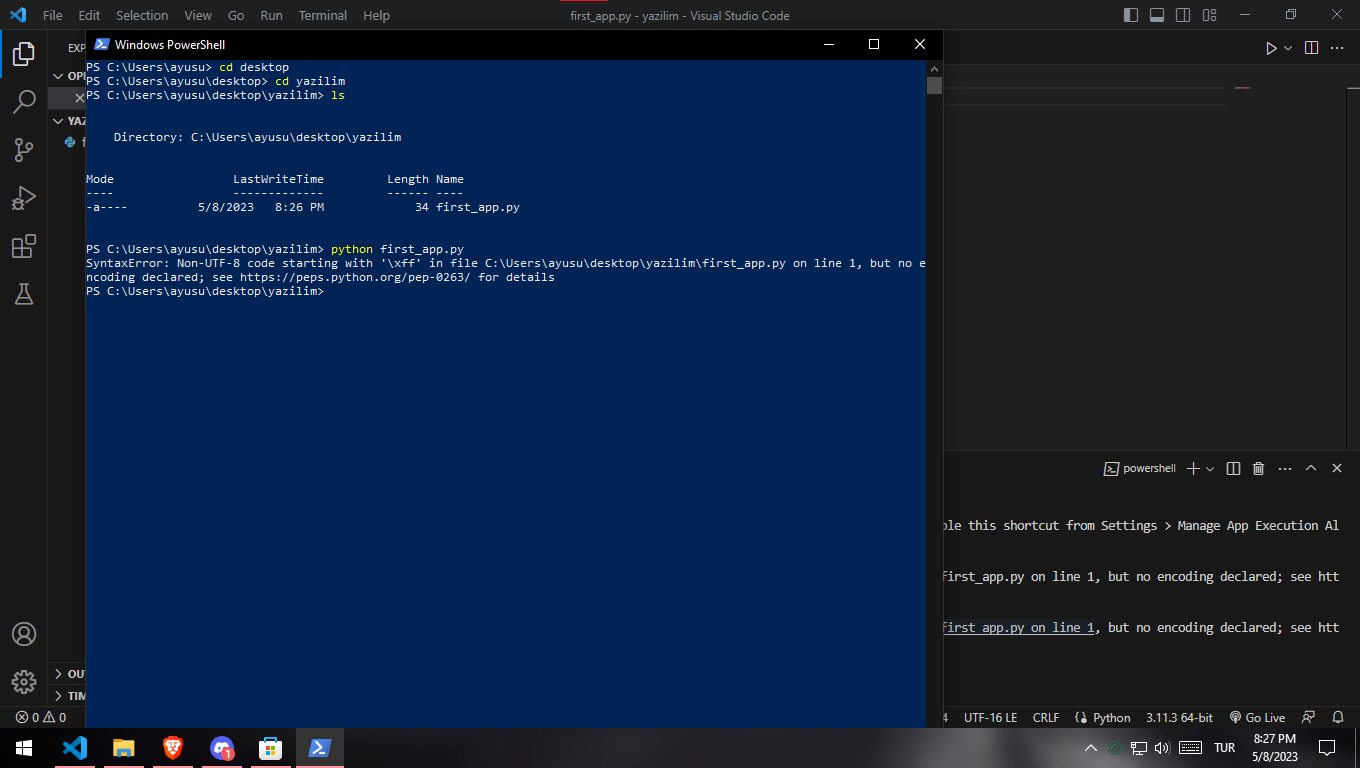
Task: Open the Accounts menu in the activity bar
Action: (24, 634)
